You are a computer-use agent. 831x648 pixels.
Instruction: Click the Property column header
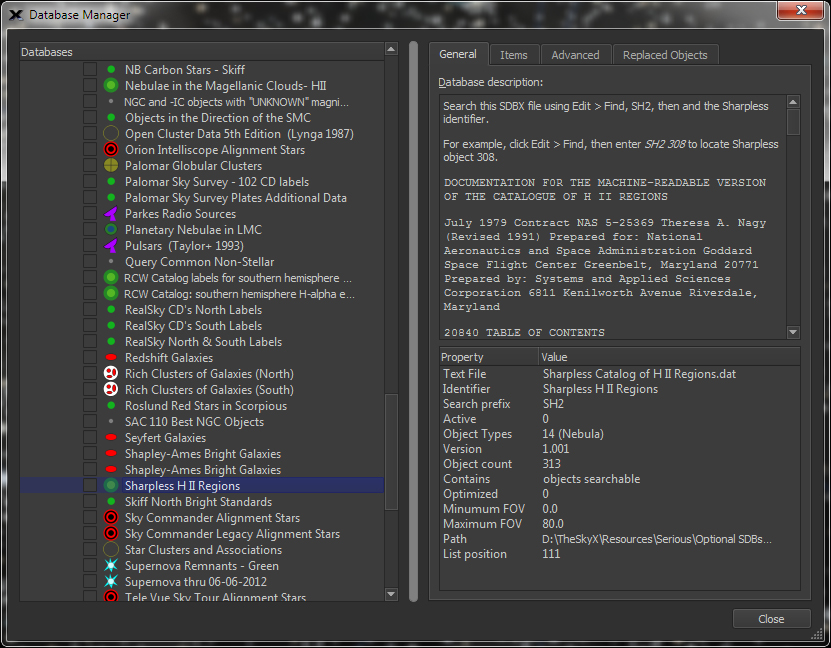coord(489,357)
